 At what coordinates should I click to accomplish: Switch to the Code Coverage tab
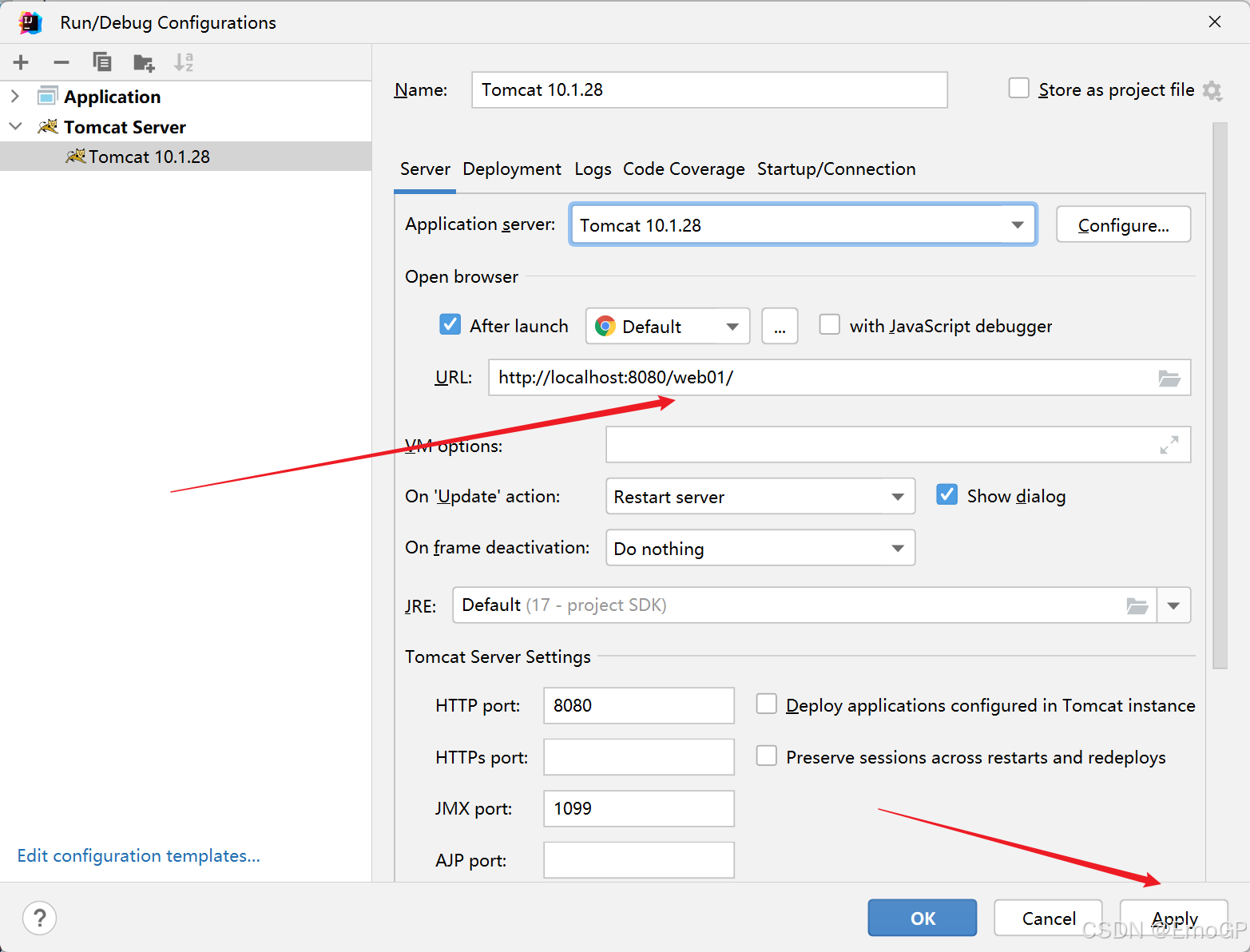pyautogui.click(x=684, y=169)
